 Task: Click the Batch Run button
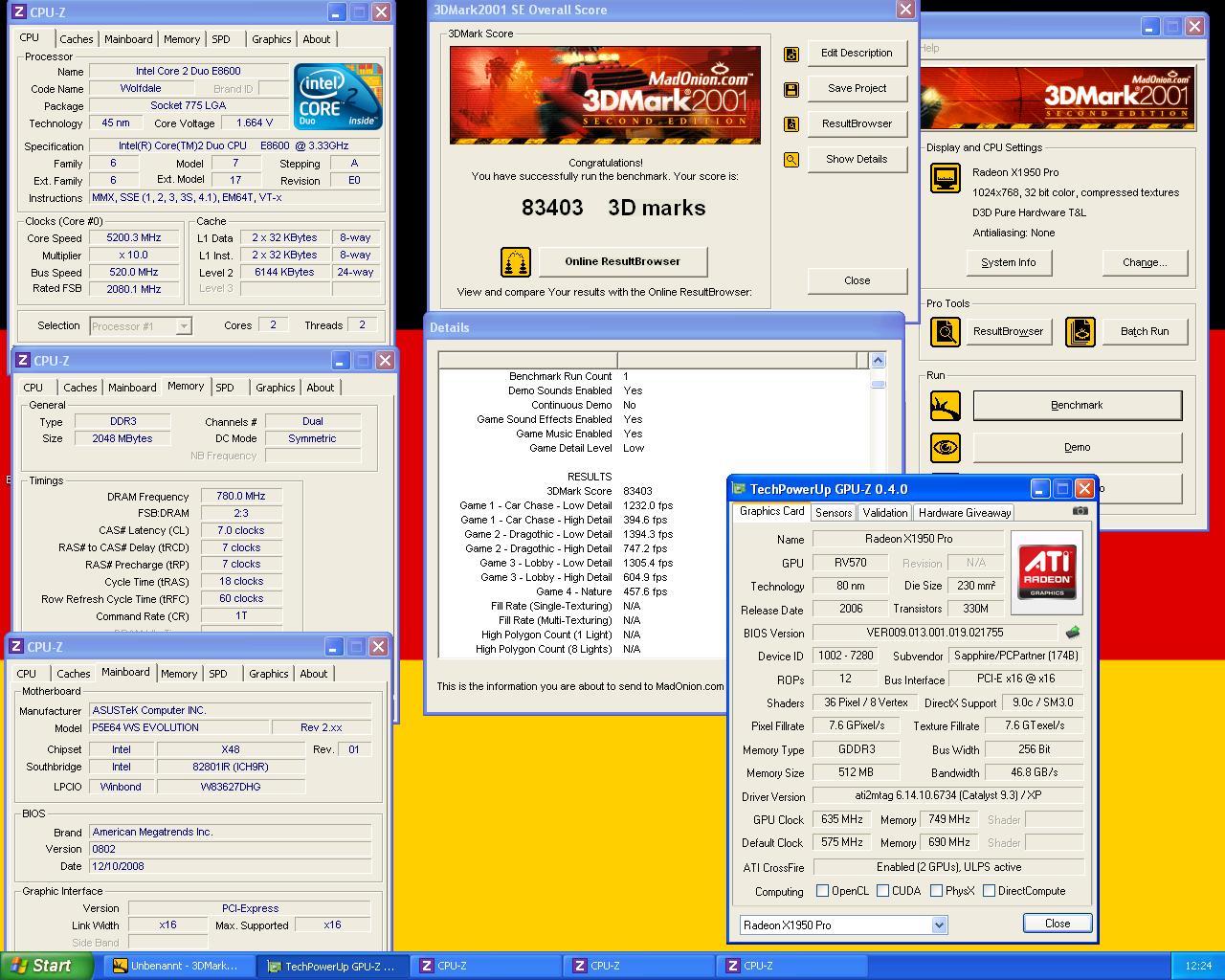point(1145,332)
